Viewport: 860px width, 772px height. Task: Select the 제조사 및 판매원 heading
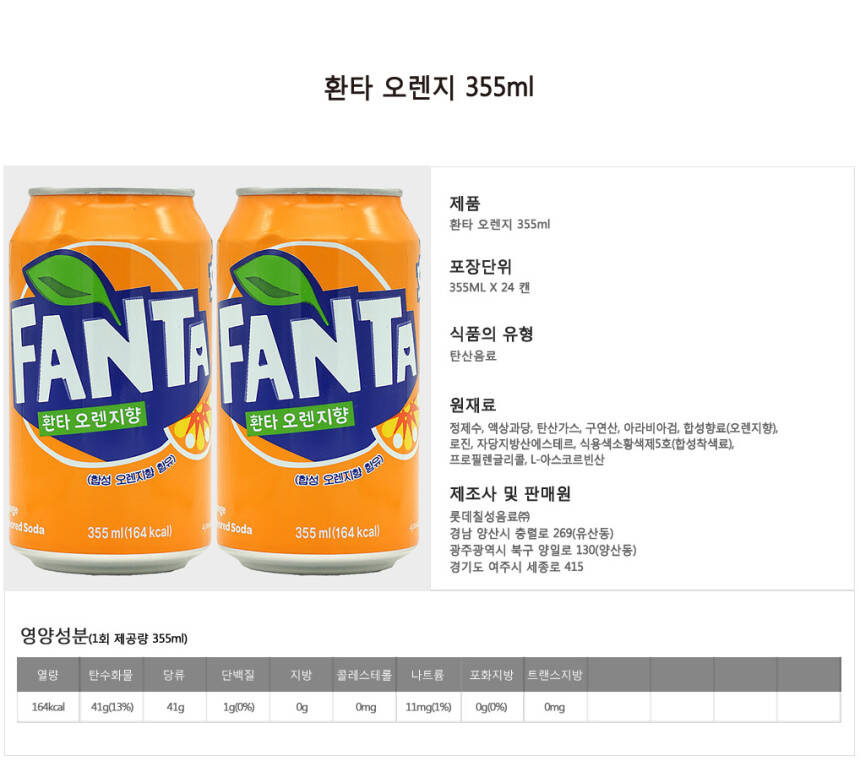pos(510,493)
